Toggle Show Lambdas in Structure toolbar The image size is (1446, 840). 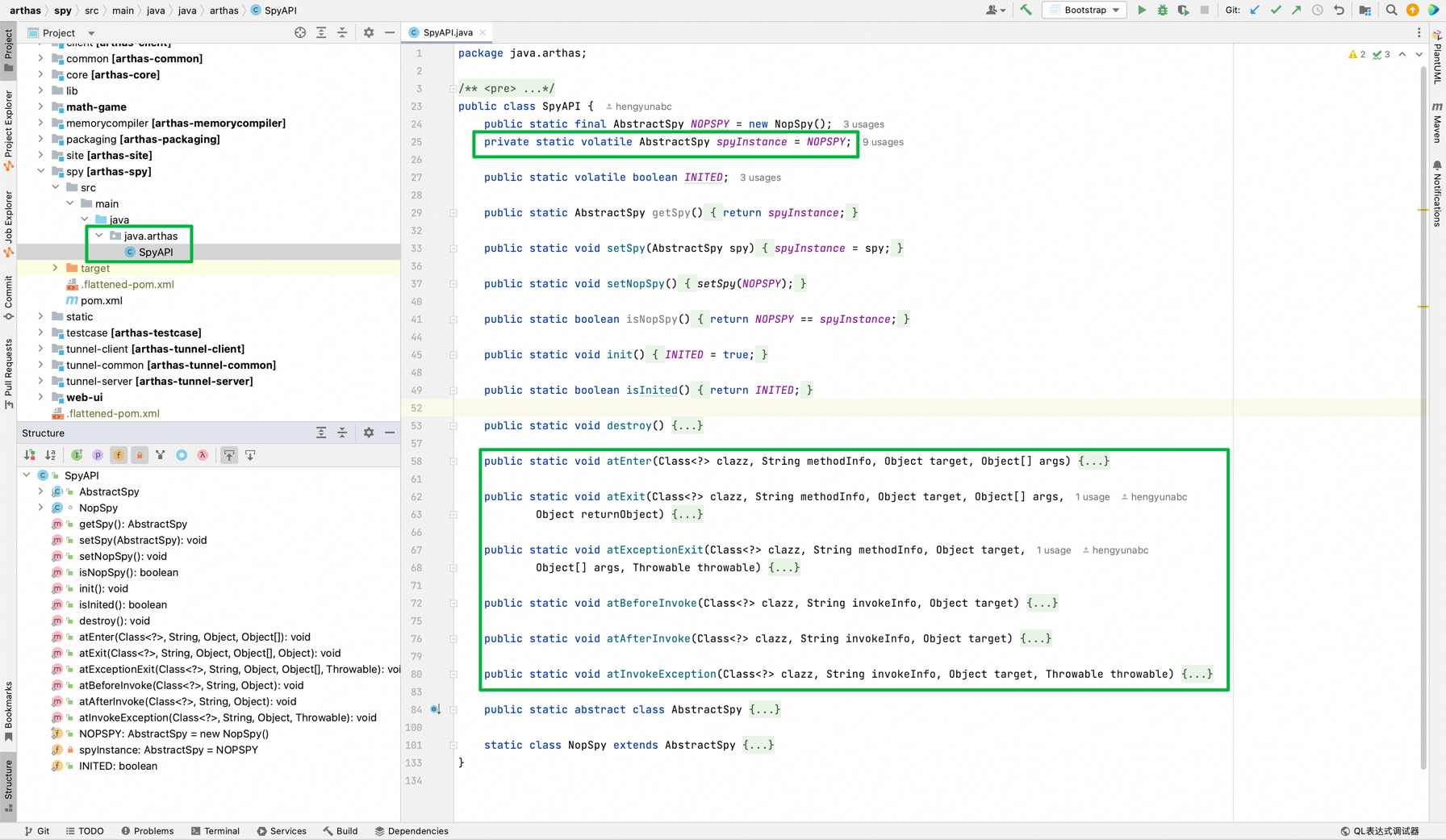(203, 455)
